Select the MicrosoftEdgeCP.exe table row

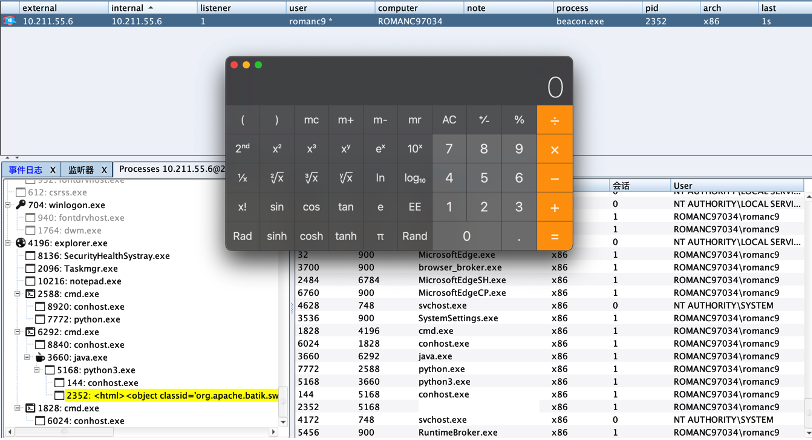549,292
